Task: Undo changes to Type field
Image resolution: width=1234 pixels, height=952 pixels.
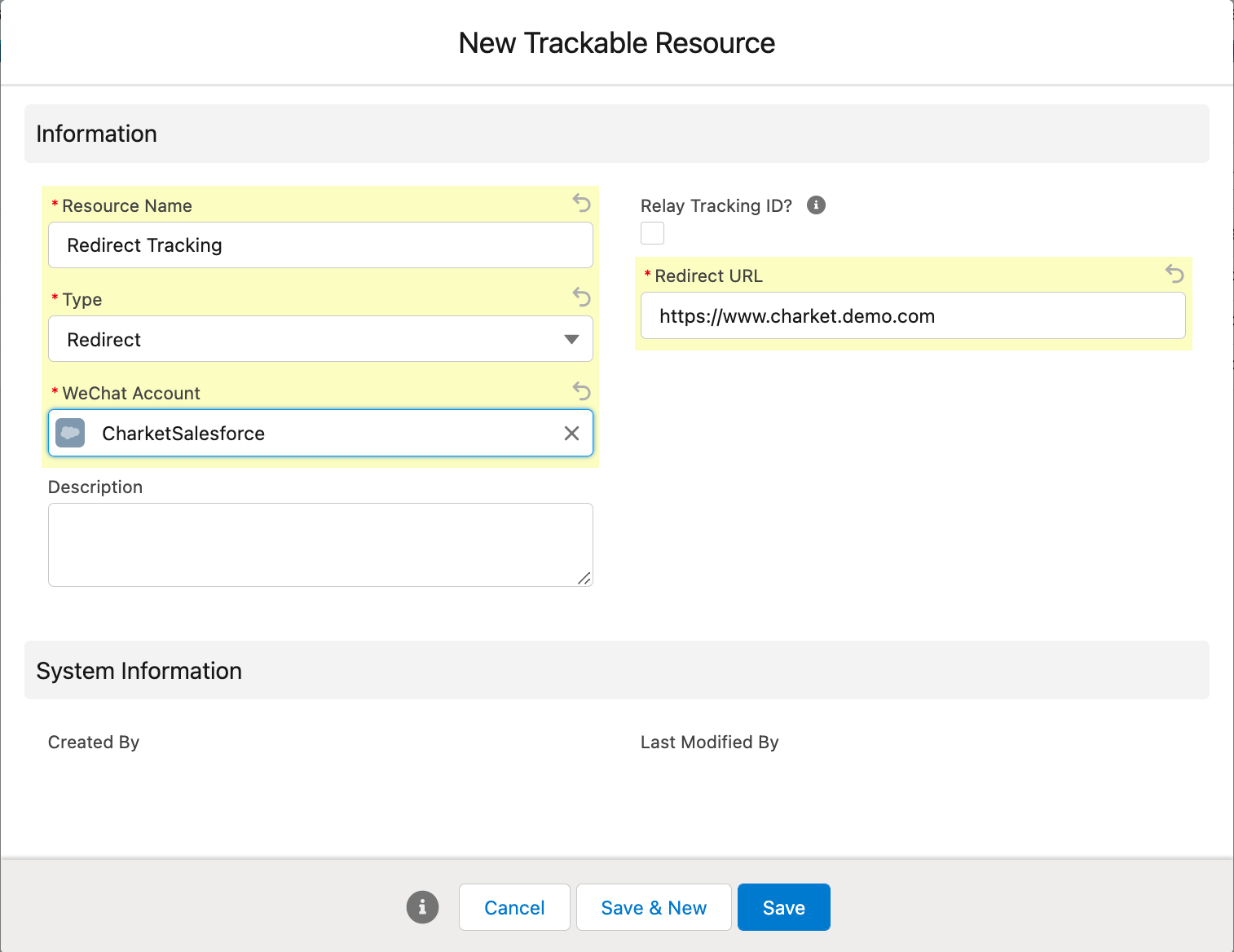Action: pos(581,297)
